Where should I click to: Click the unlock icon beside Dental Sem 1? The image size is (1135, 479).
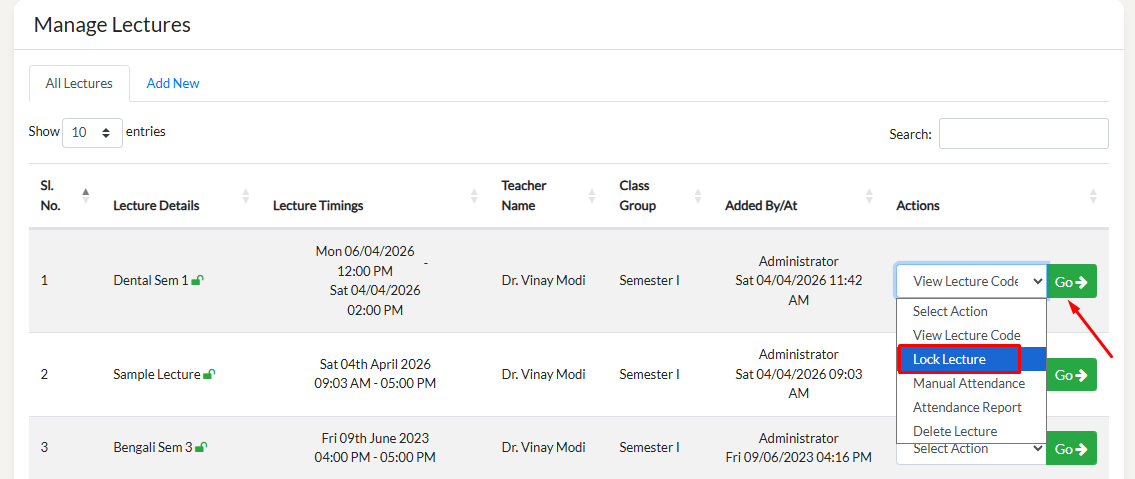[x=198, y=281]
